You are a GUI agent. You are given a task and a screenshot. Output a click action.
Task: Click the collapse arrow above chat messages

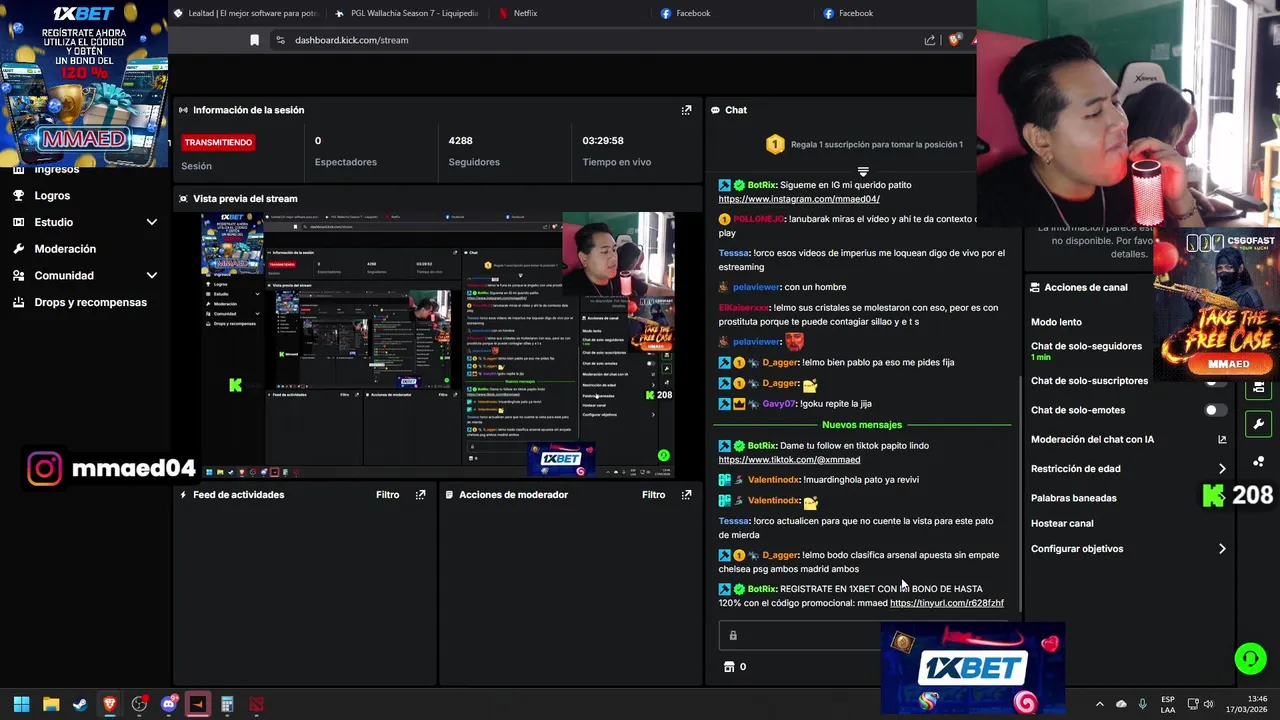coord(863,172)
